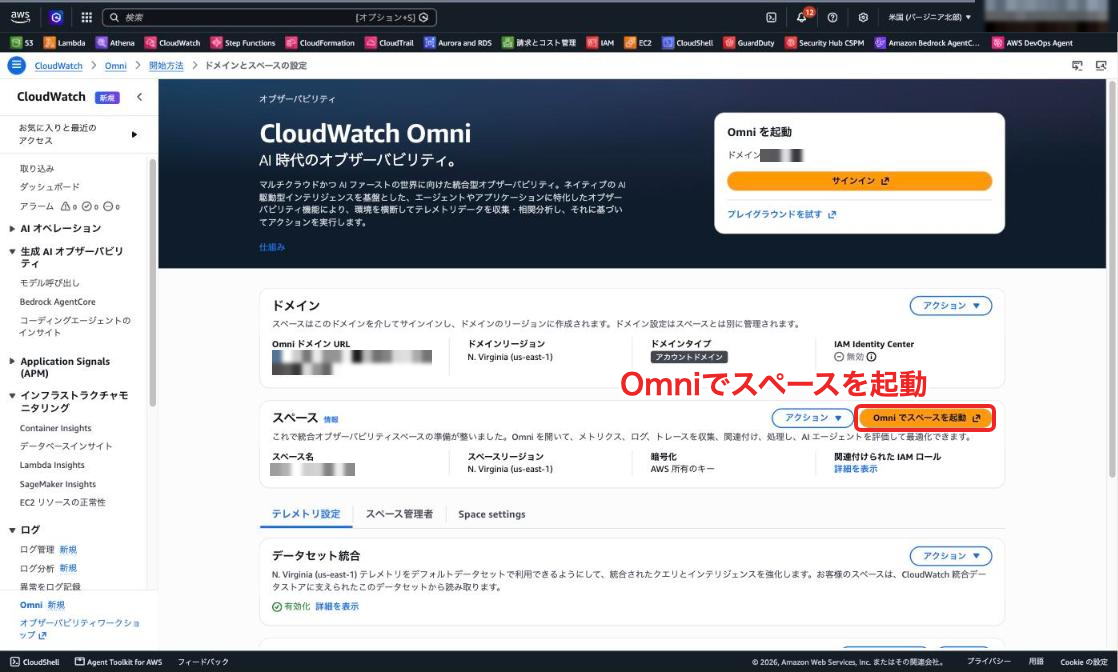Toggle the hamburger navigation menu icon

(x=16, y=66)
